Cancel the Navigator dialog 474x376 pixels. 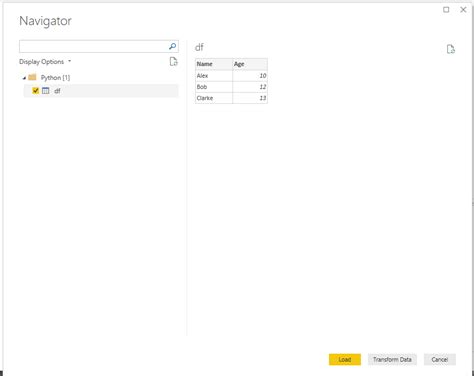point(440,359)
